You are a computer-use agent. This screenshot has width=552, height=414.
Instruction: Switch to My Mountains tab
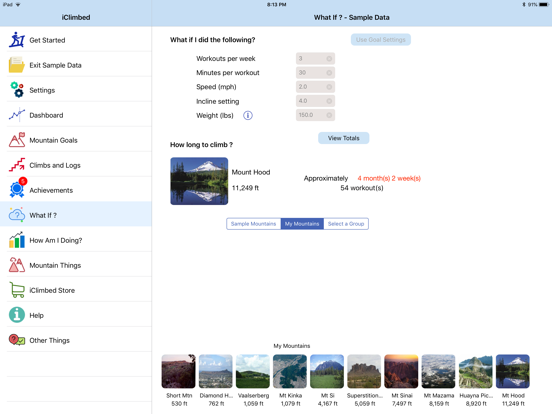[302, 224]
